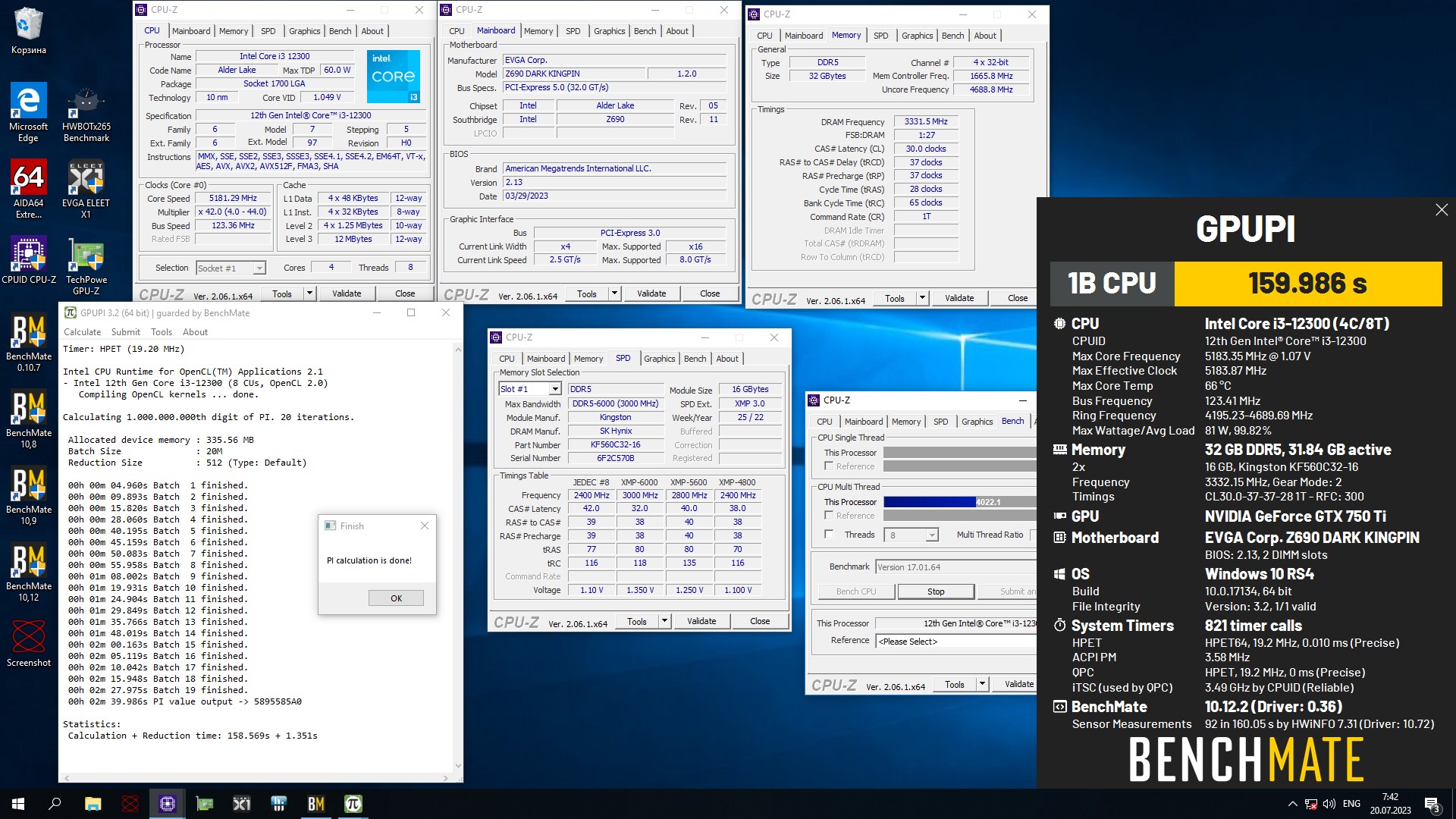Show hidden system tray icons

[1292, 804]
